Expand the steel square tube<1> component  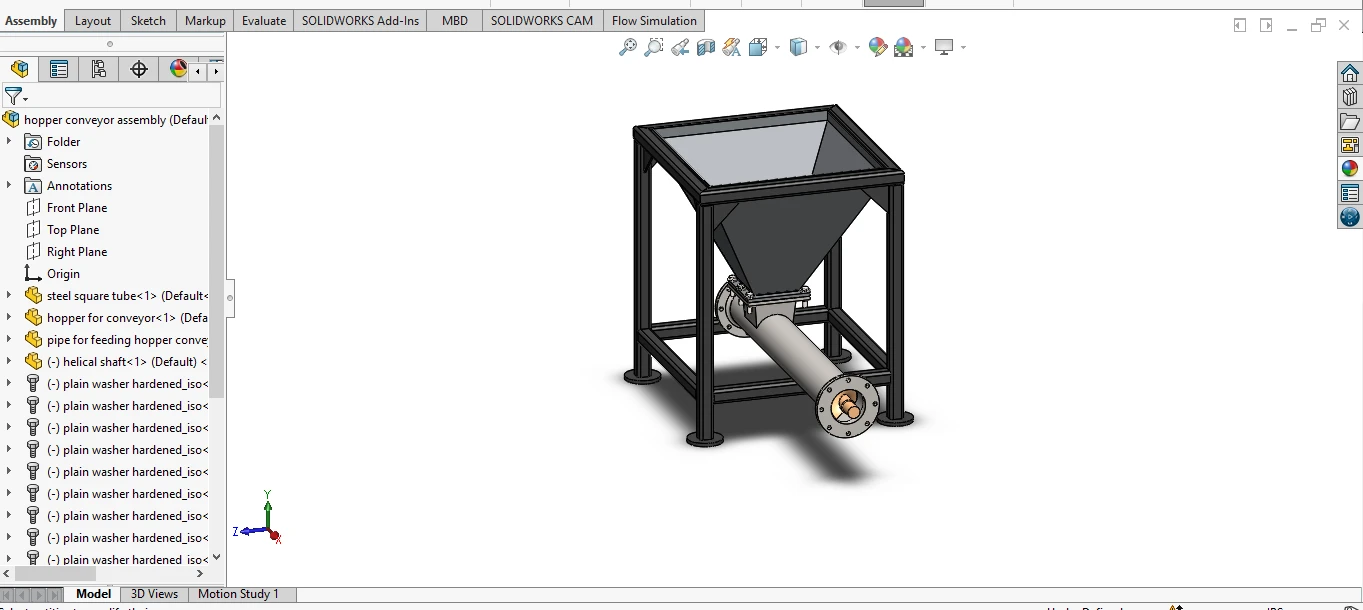tap(9, 296)
